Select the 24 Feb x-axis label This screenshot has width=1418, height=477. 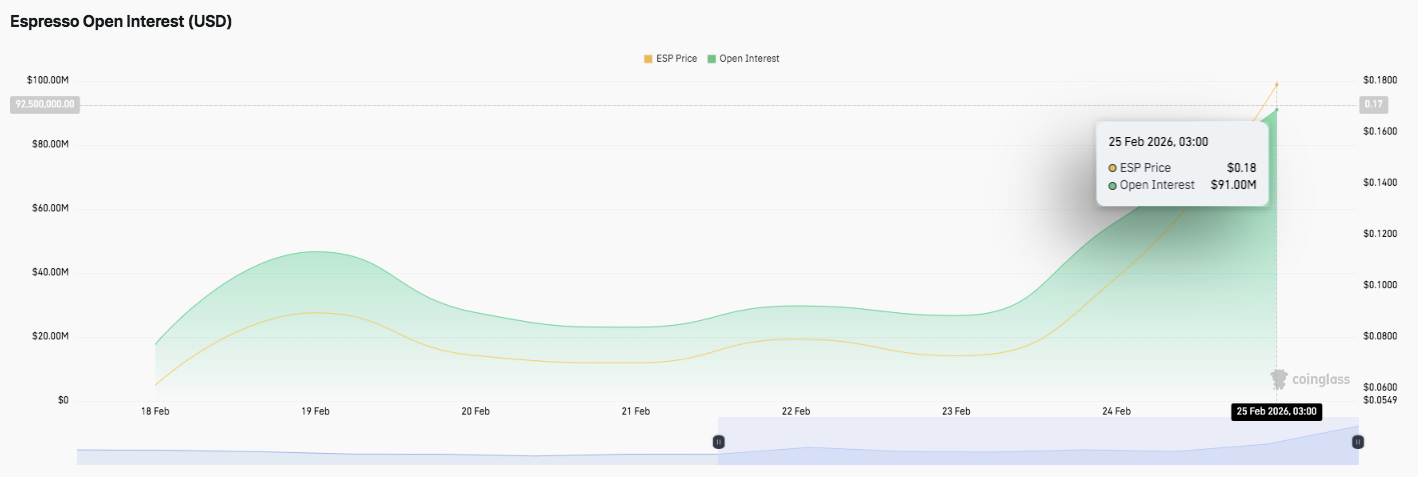point(1116,411)
